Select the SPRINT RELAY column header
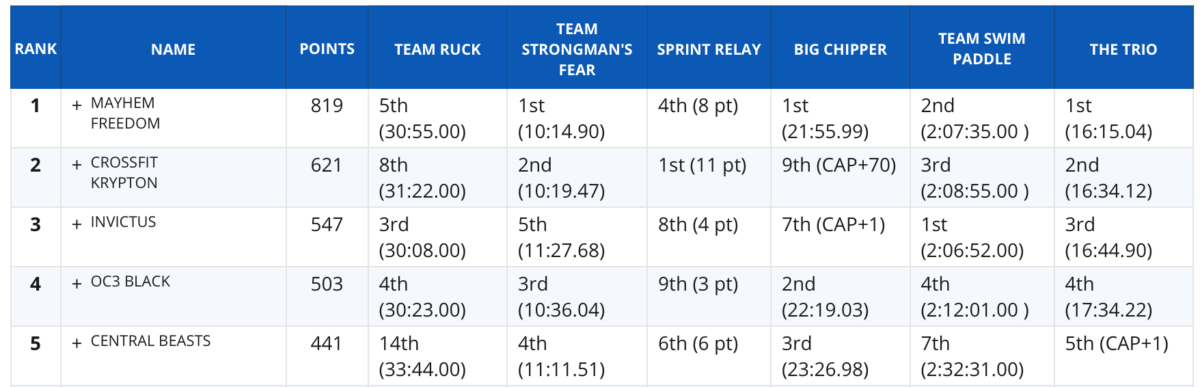Viewport: 1200px width, 387px height. [709, 49]
